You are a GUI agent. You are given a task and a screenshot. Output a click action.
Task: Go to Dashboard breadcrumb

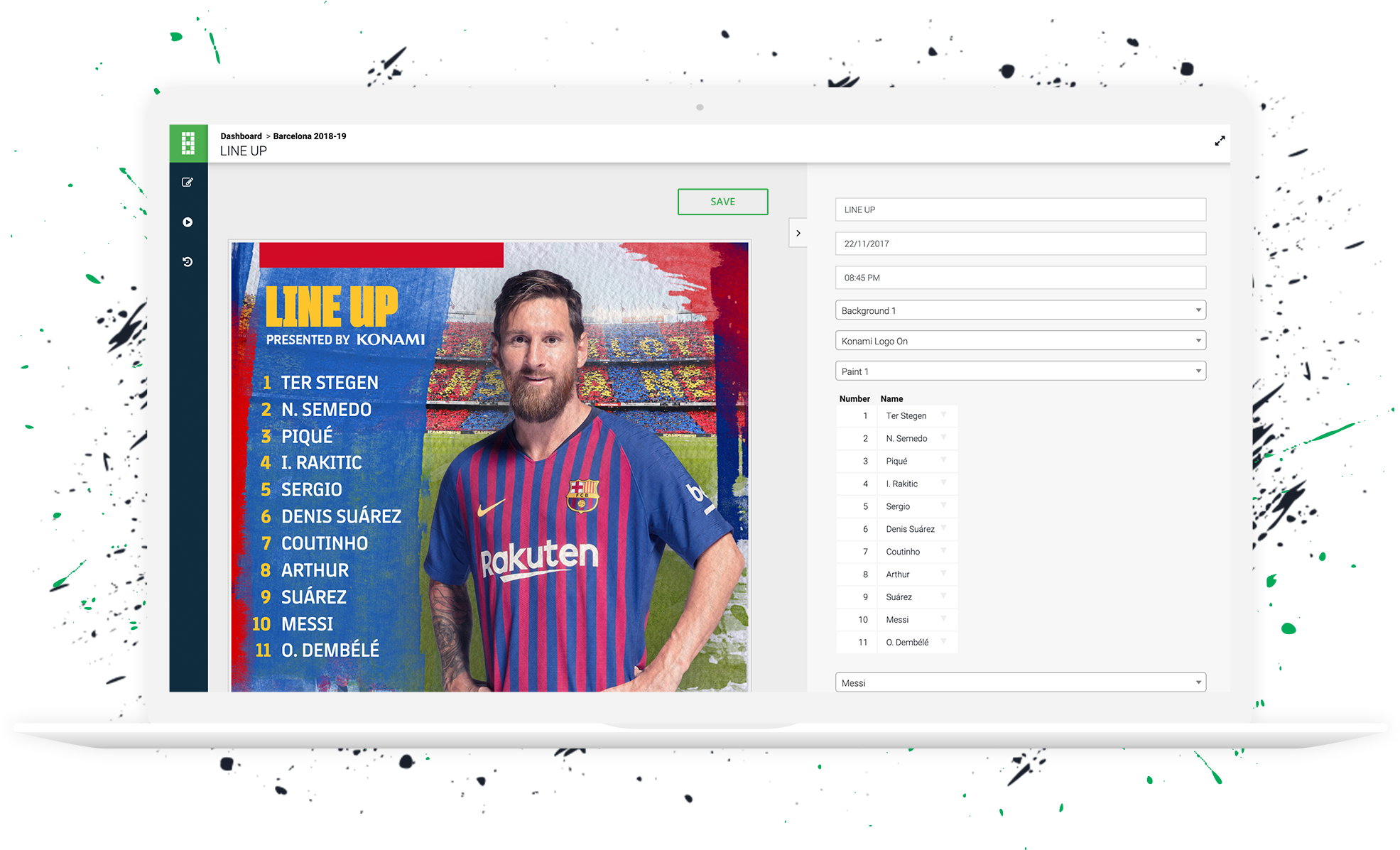click(241, 136)
